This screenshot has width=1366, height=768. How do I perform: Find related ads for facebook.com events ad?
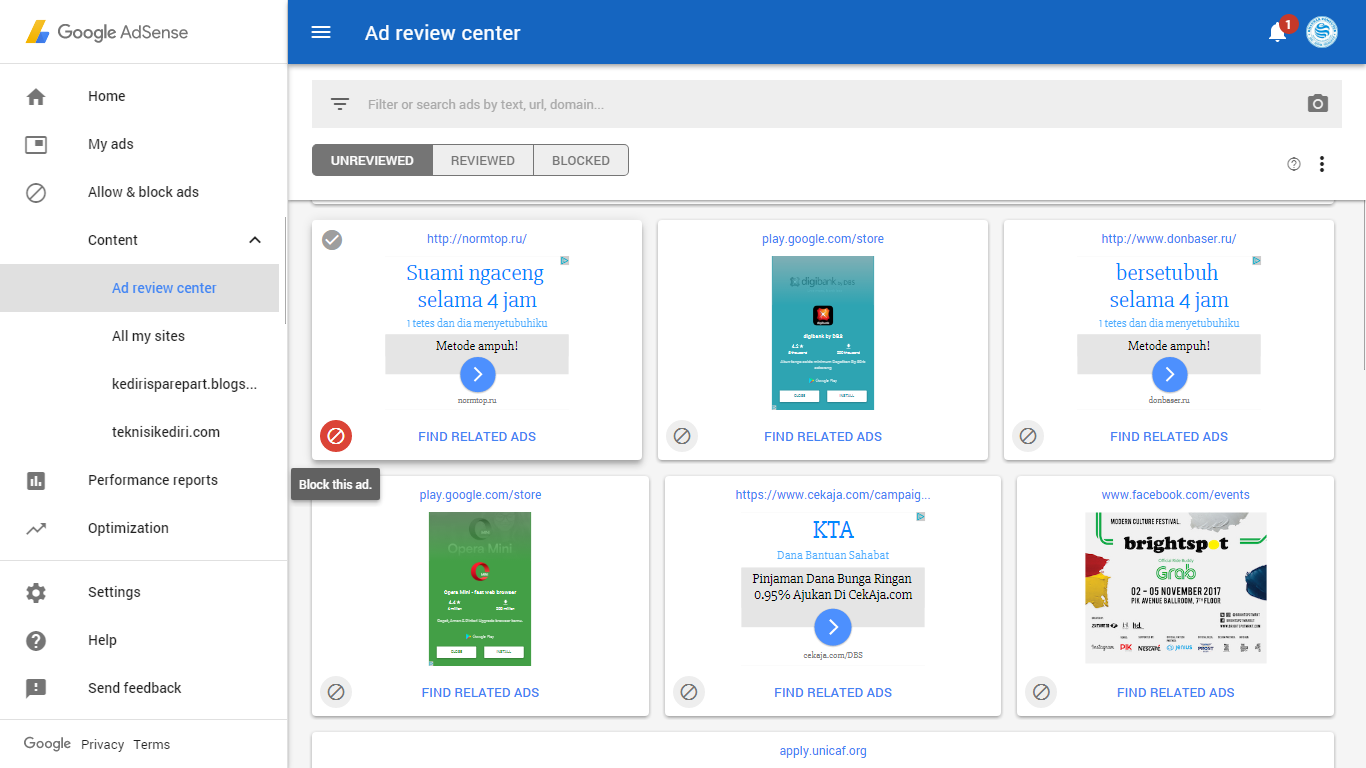pyautogui.click(x=1176, y=692)
